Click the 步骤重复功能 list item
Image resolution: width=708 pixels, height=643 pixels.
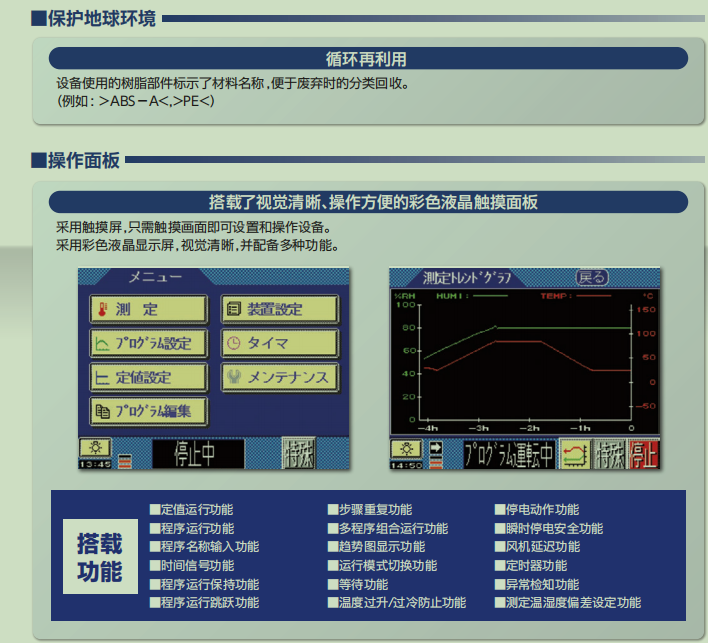pos(370,510)
